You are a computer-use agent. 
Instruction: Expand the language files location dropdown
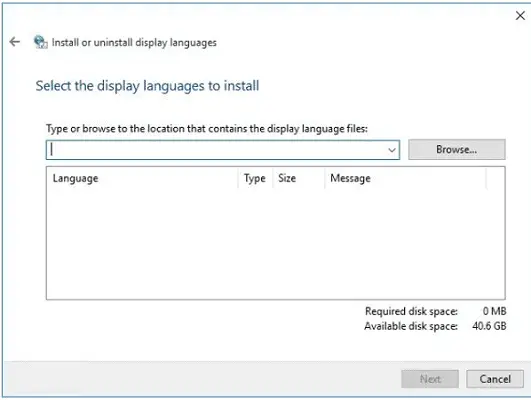392,150
